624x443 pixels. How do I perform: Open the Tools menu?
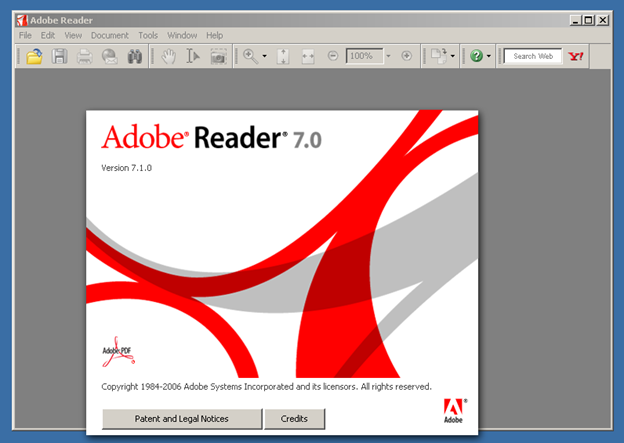[148, 35]
